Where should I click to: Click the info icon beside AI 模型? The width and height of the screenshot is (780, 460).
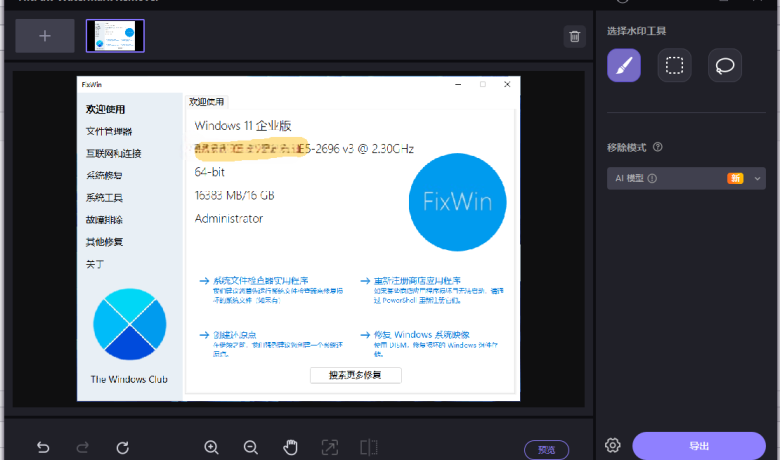pos(652,178)
